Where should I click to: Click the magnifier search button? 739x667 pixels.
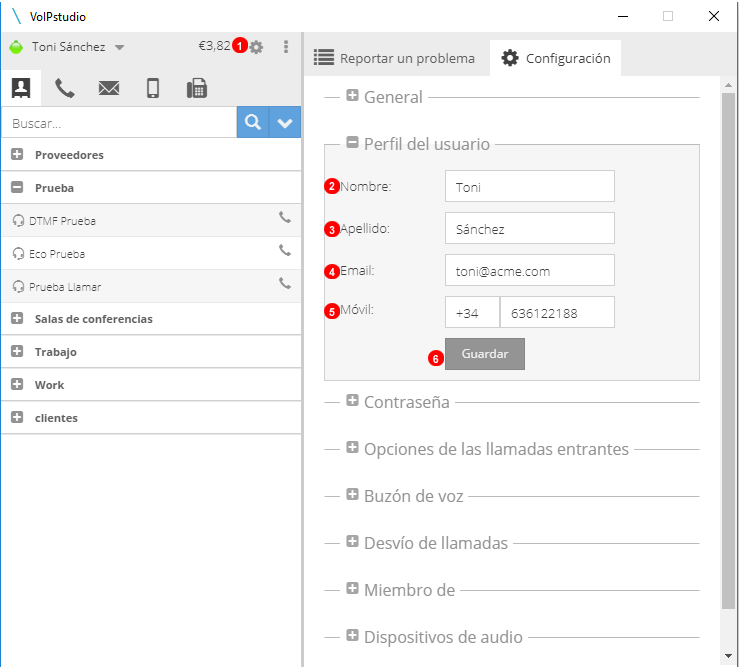[253, 122]
